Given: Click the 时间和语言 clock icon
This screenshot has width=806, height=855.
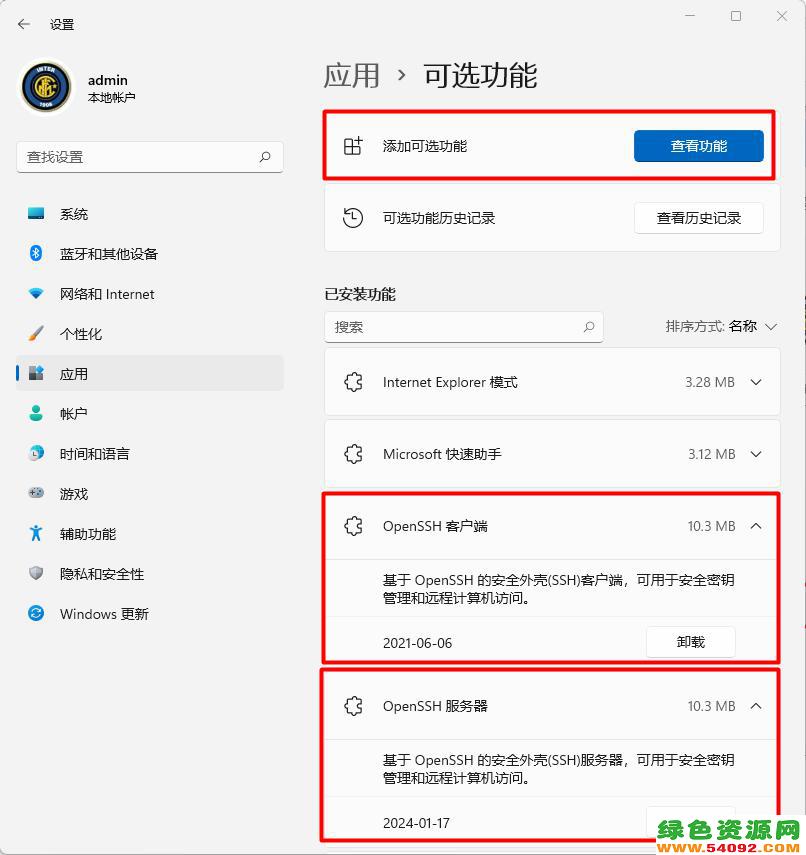Looking at the screenshot, I should click(36, 453).
